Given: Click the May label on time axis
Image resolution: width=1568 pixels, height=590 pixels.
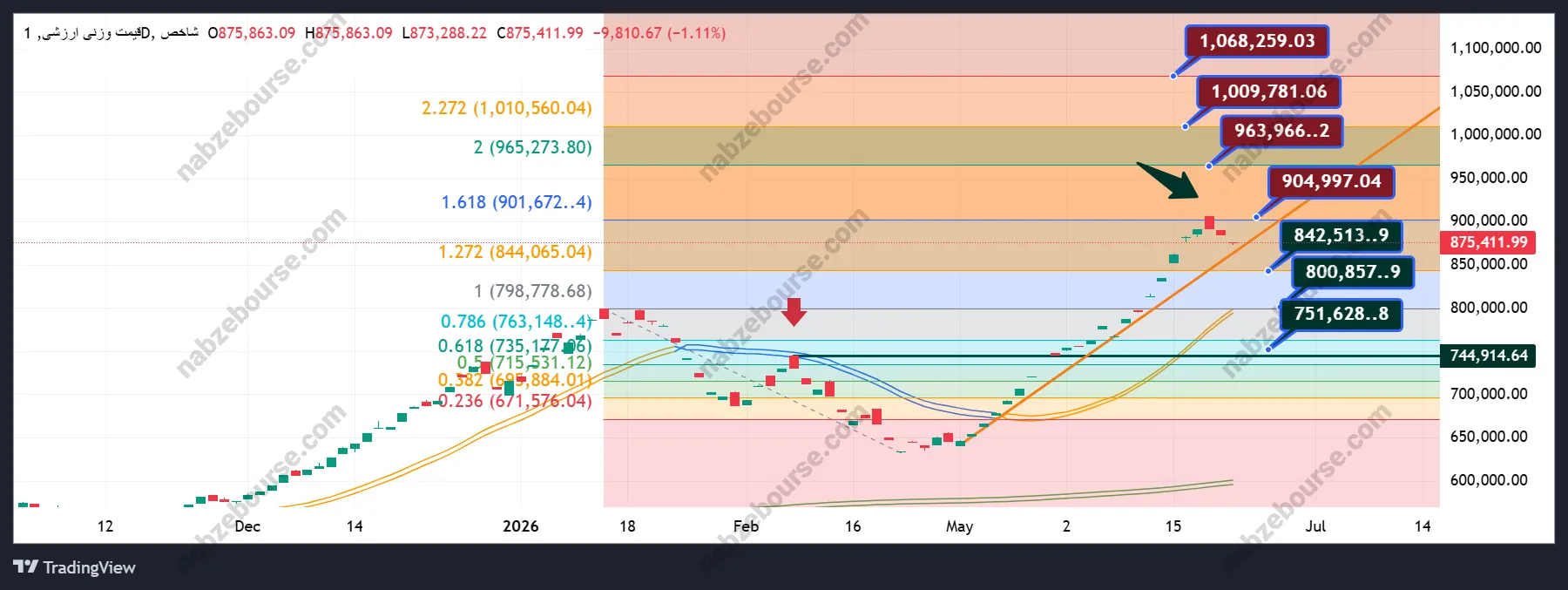Looking at the screenshot, I should tap(959, 526).
